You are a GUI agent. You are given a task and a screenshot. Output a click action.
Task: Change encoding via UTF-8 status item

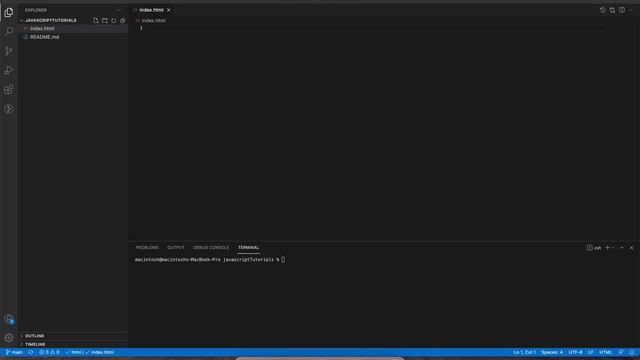click(575, 352)
